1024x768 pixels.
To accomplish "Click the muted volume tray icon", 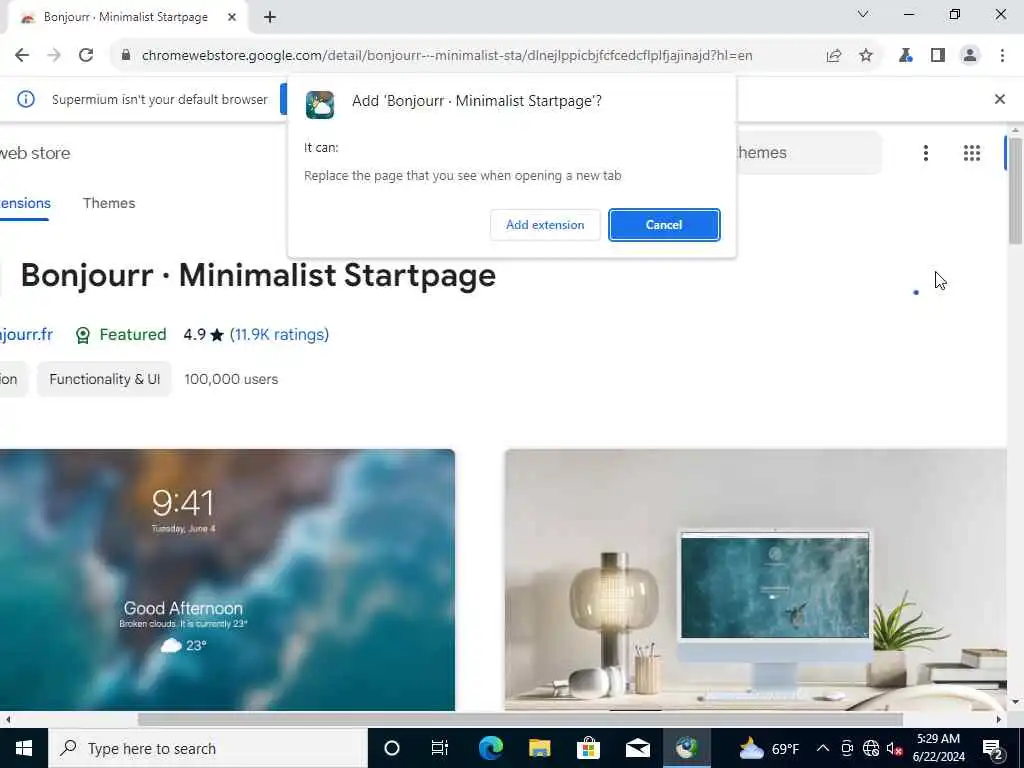I will tap(894, 748).
